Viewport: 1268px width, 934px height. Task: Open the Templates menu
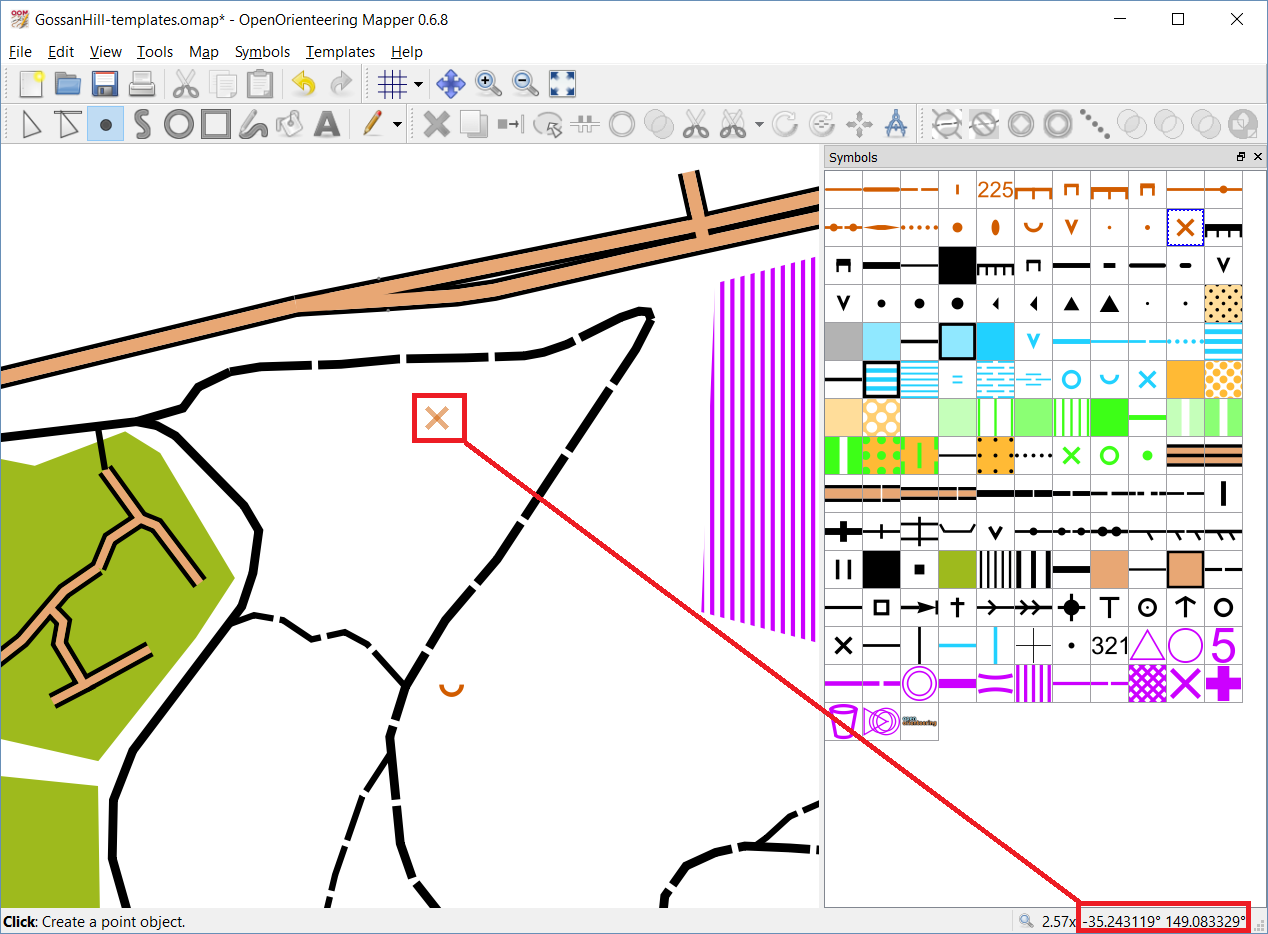pyautogui.click(x=340, y=52)
